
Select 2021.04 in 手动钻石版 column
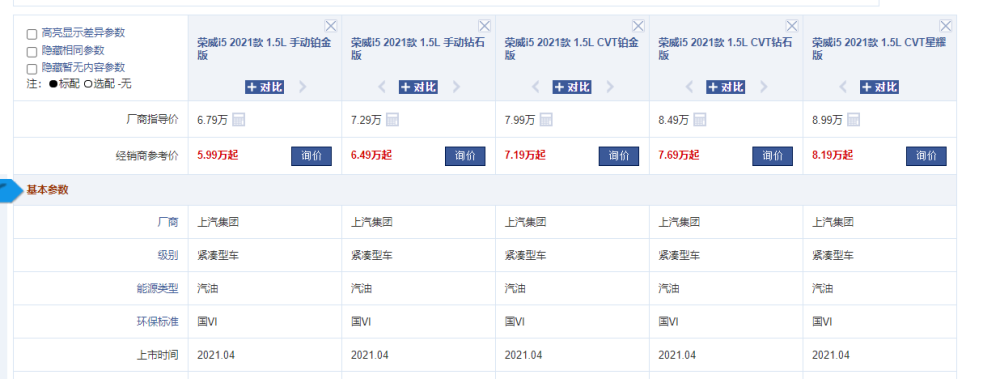[x=369, y=355]
